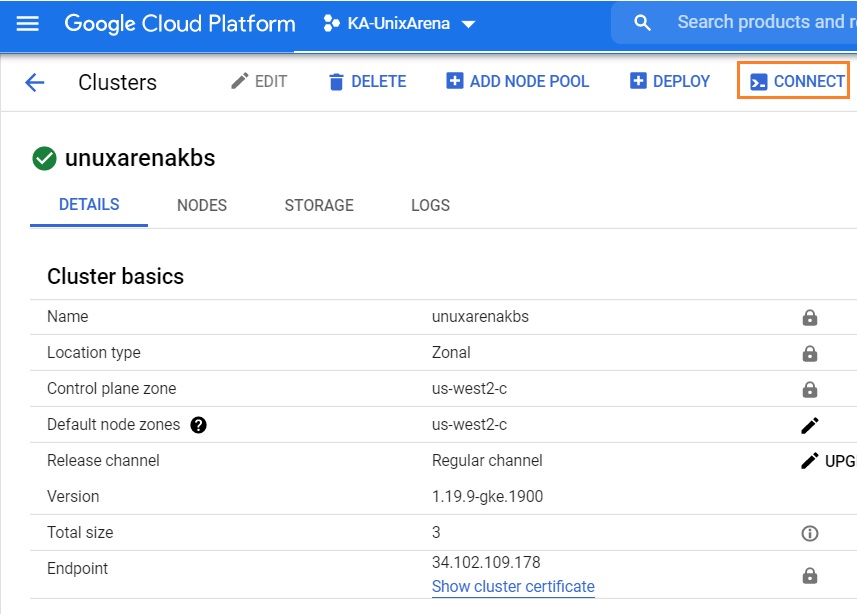Click lock icon in Name row
Viewport: 857px width, 614px height.
[x=809, y=317]
